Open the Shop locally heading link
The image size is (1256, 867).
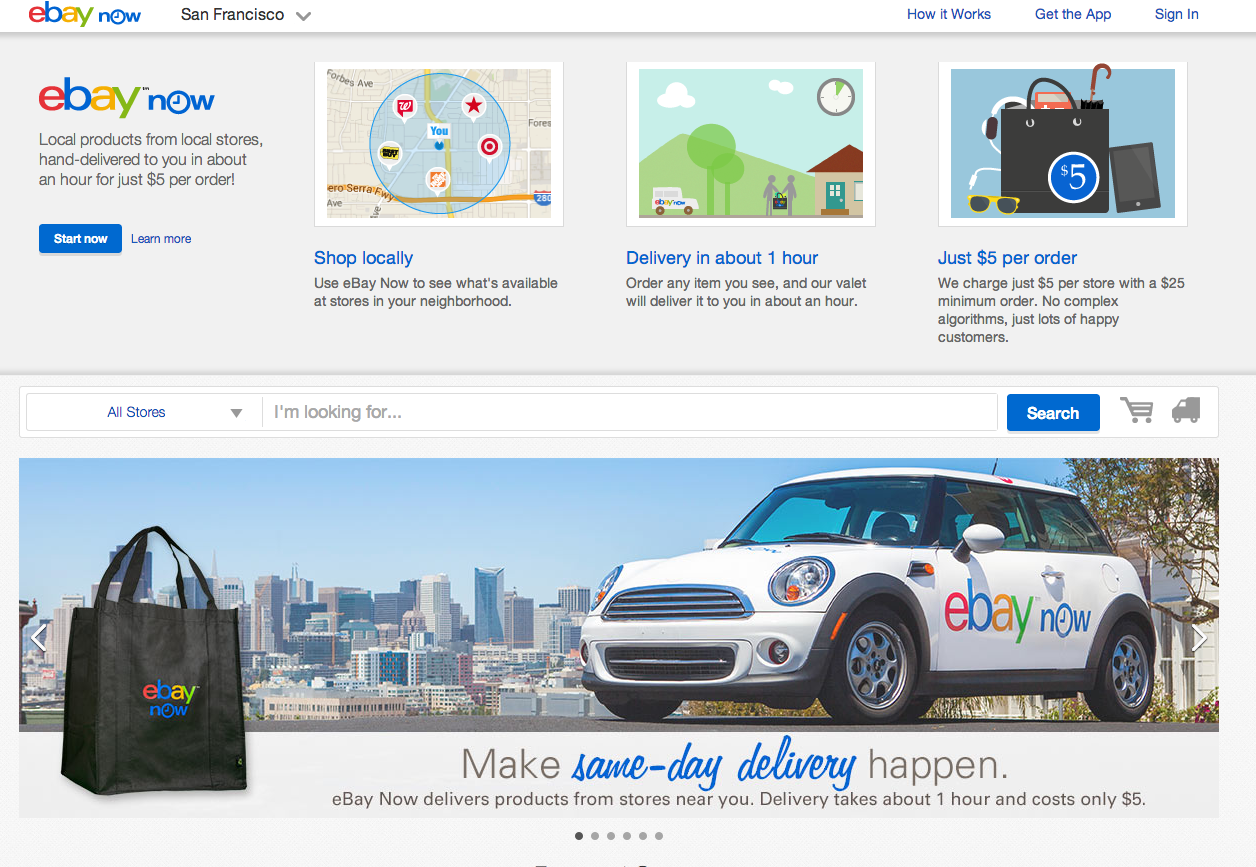[363, 258]
